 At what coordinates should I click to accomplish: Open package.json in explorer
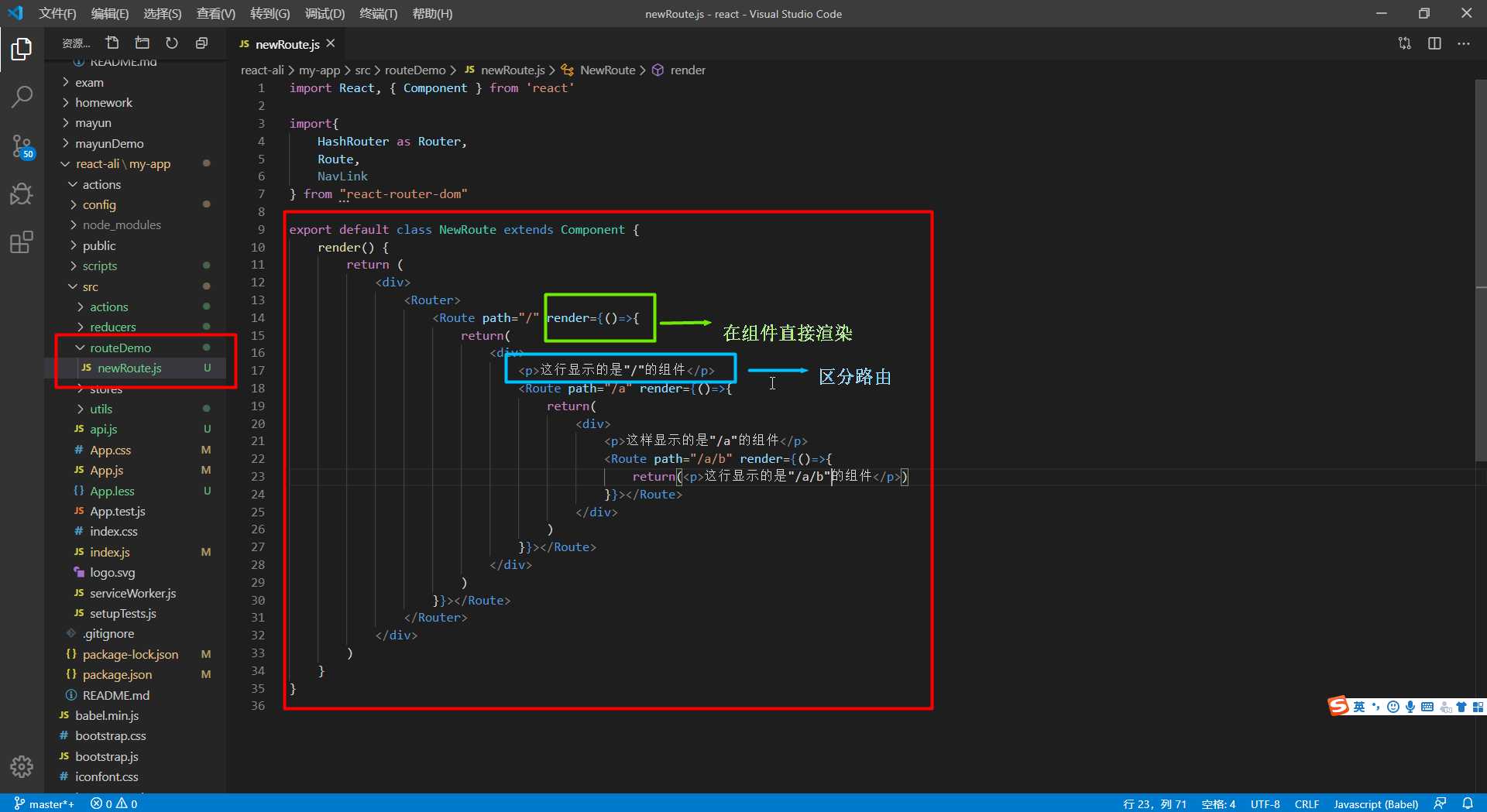point(136,674)
